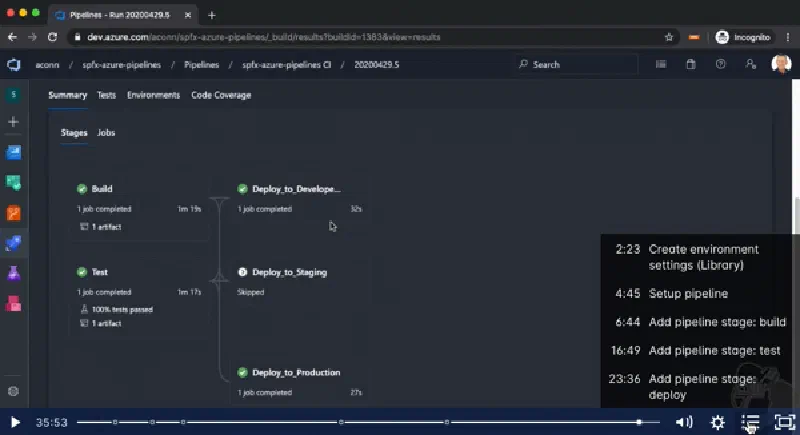Viewport: 800px width, 435px height.
Task: Open Overview in the sidebar
Action: pyautogui.click(x=14, y=152)
